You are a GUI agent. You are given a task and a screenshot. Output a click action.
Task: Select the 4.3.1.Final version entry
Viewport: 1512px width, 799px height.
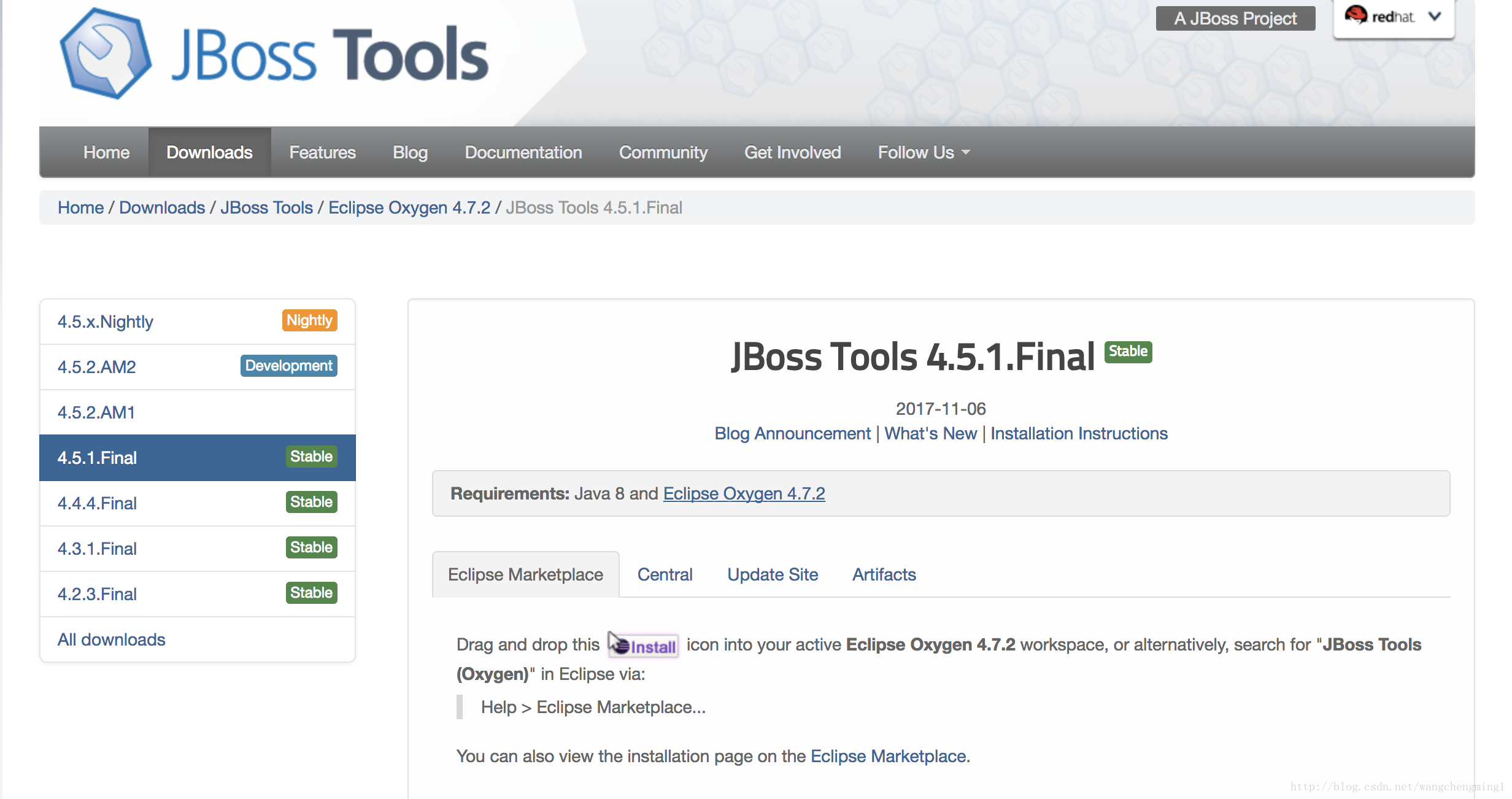(198, 549)
